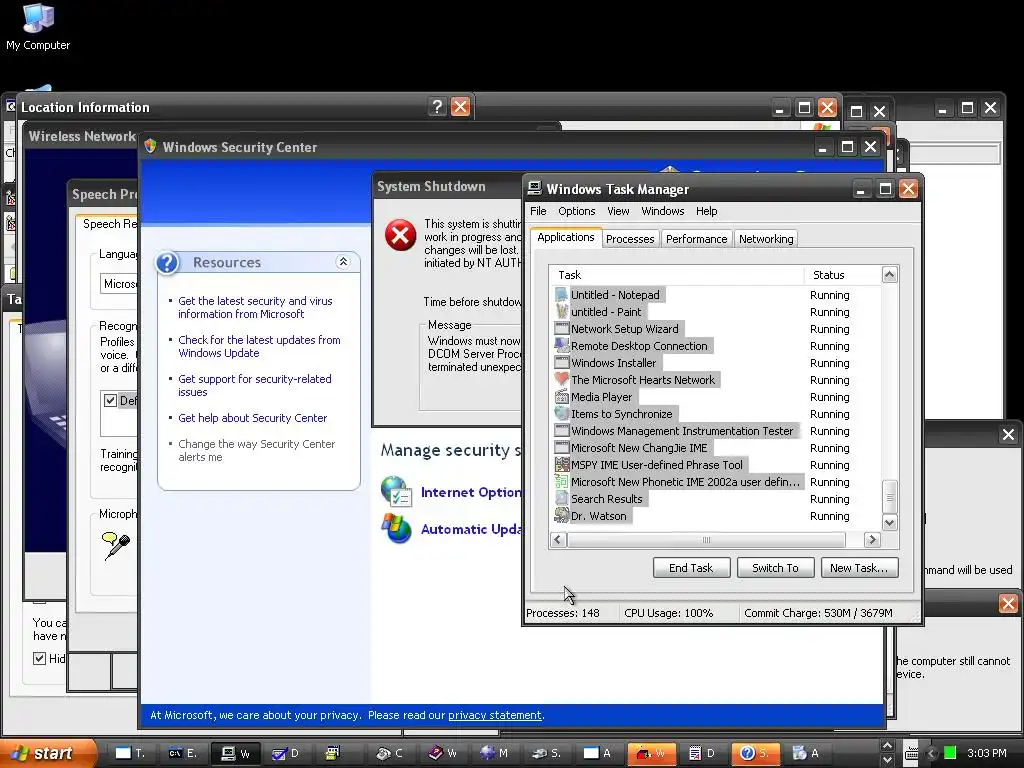Select 'Windows Management Instrumentation Tester' row
The image size is (1024, 768).
[x=717, y=430]
